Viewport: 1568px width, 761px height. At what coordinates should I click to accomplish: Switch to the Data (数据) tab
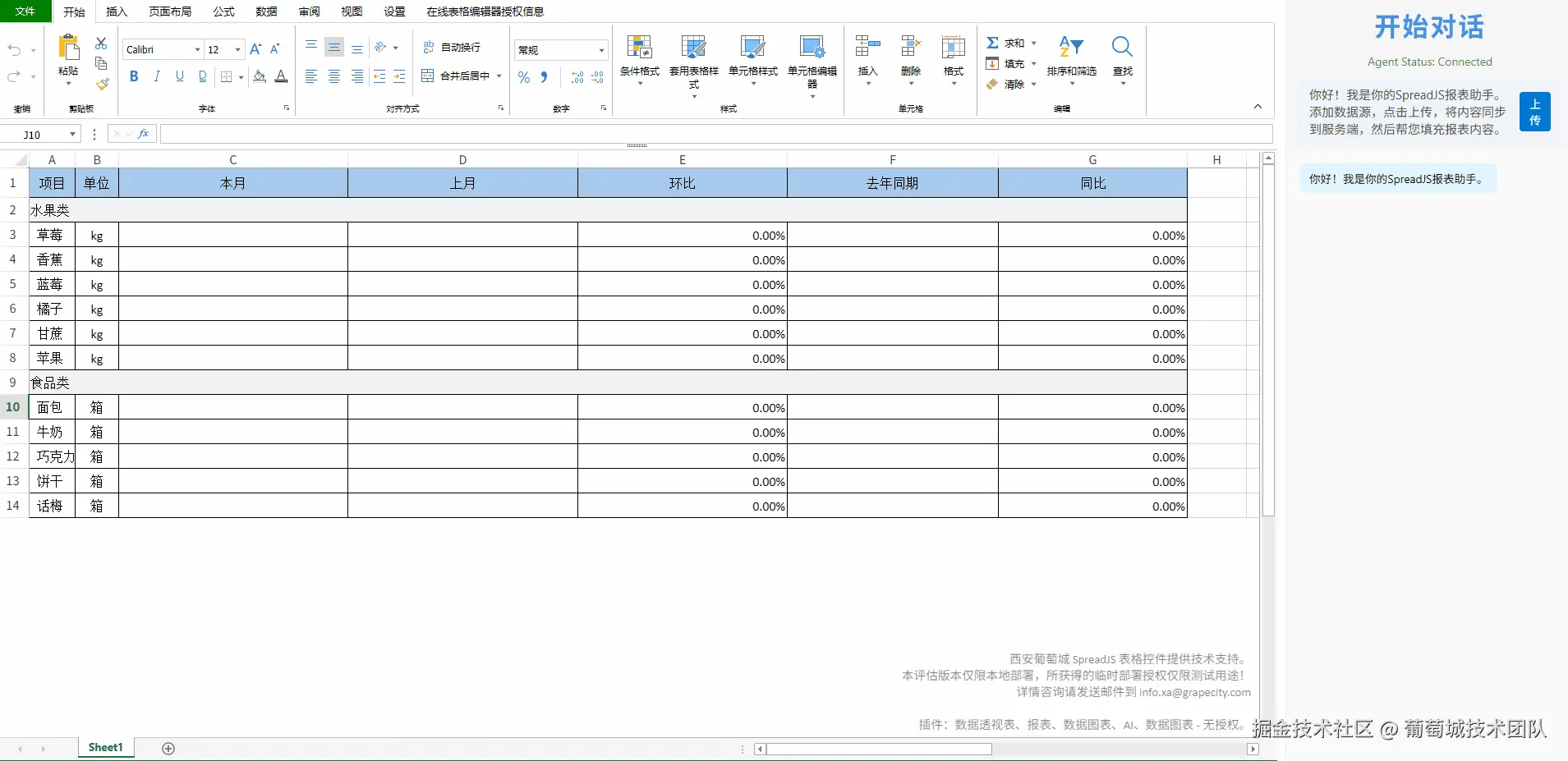[266, 11]
